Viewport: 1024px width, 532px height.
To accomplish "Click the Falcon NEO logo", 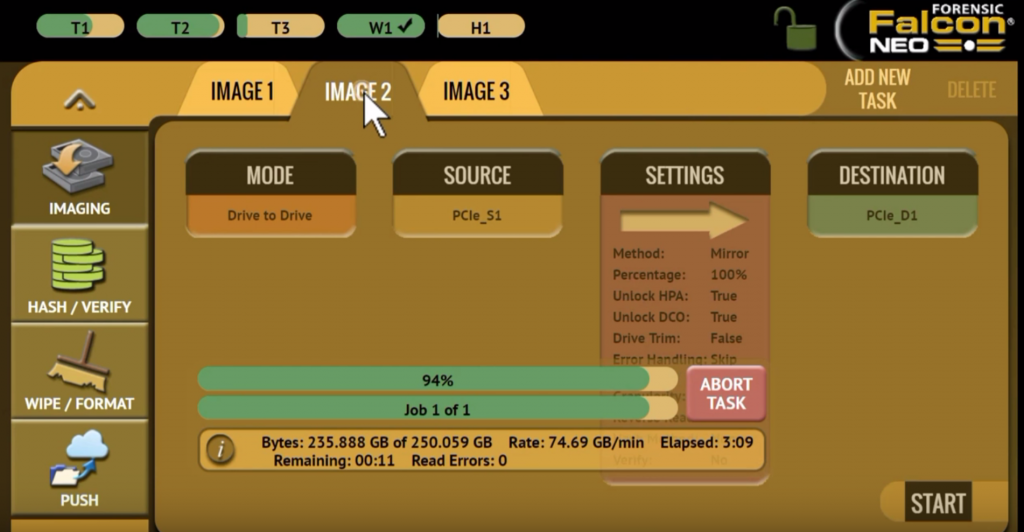I will [x=932, y=29].
